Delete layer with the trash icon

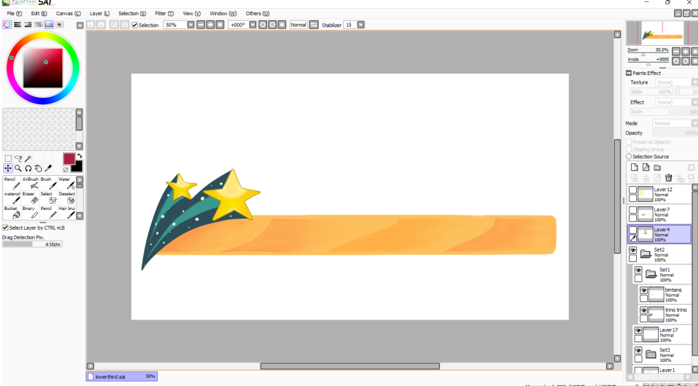(668, 178)
